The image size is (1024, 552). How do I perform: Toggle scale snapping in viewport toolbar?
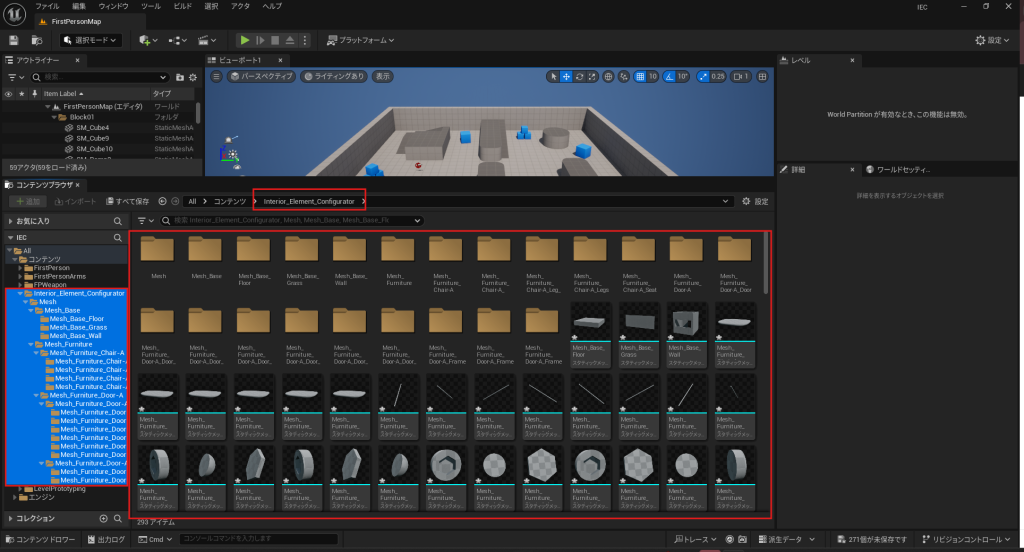tap(703, 76)
